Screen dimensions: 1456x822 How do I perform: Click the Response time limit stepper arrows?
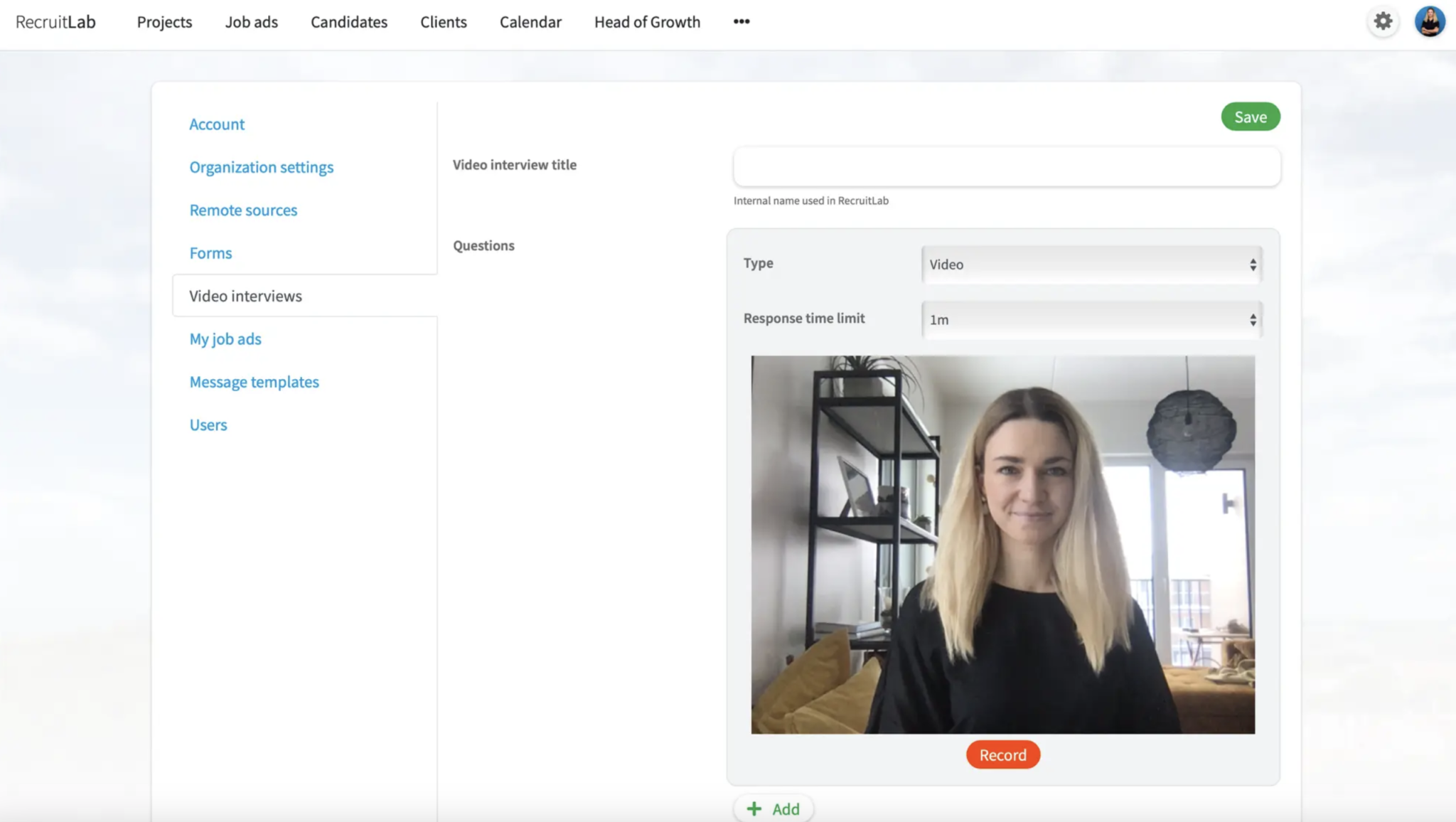1252,319
